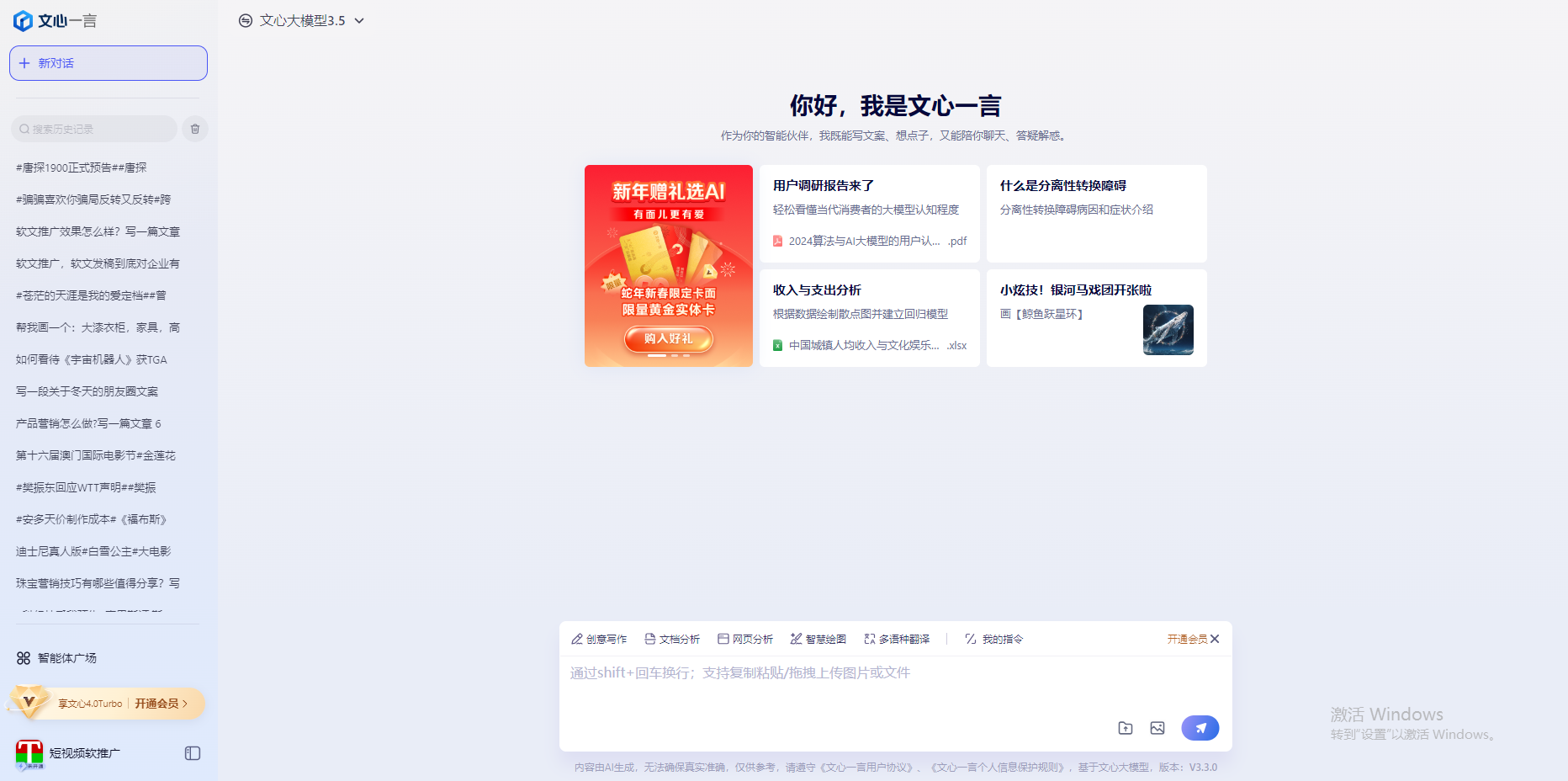This screenshot has width=1568, height=781.
Task: Select the 多语种翻译 tool
Action: (897, 640)
